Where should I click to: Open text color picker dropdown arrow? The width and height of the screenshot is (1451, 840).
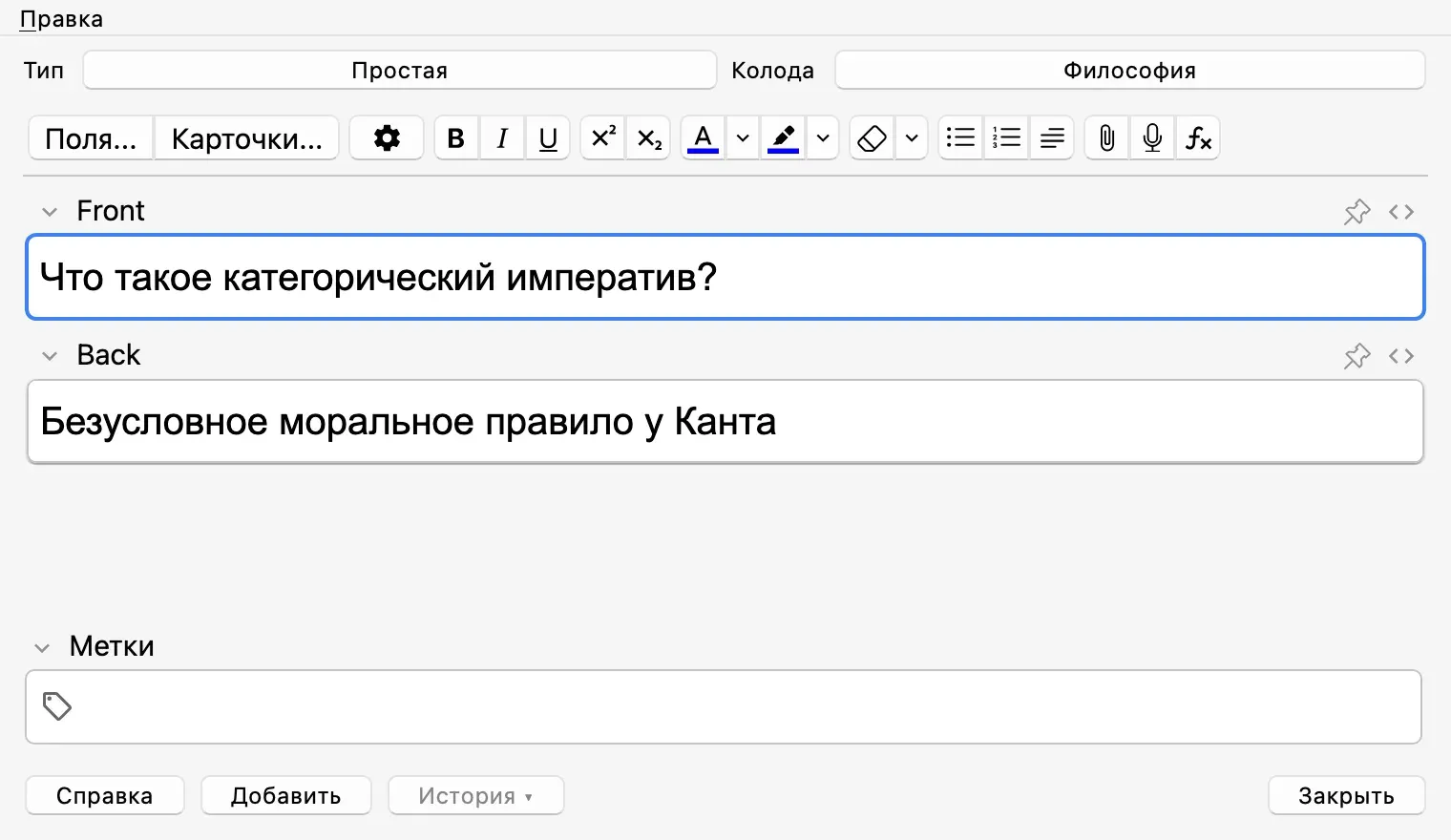click(x=743, y=138)
